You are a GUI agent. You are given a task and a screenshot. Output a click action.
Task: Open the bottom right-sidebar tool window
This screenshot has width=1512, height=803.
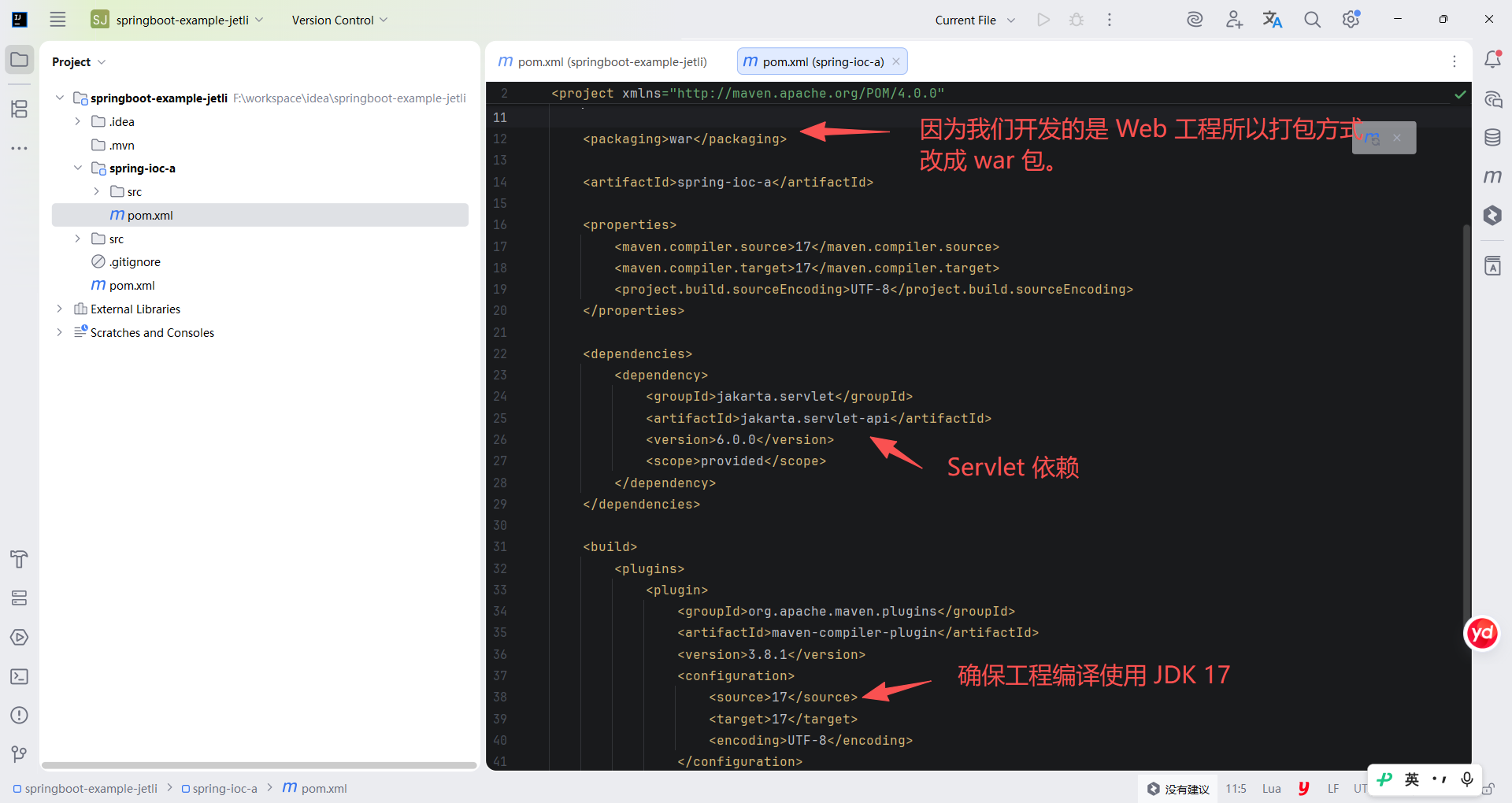coord(1492,266)
